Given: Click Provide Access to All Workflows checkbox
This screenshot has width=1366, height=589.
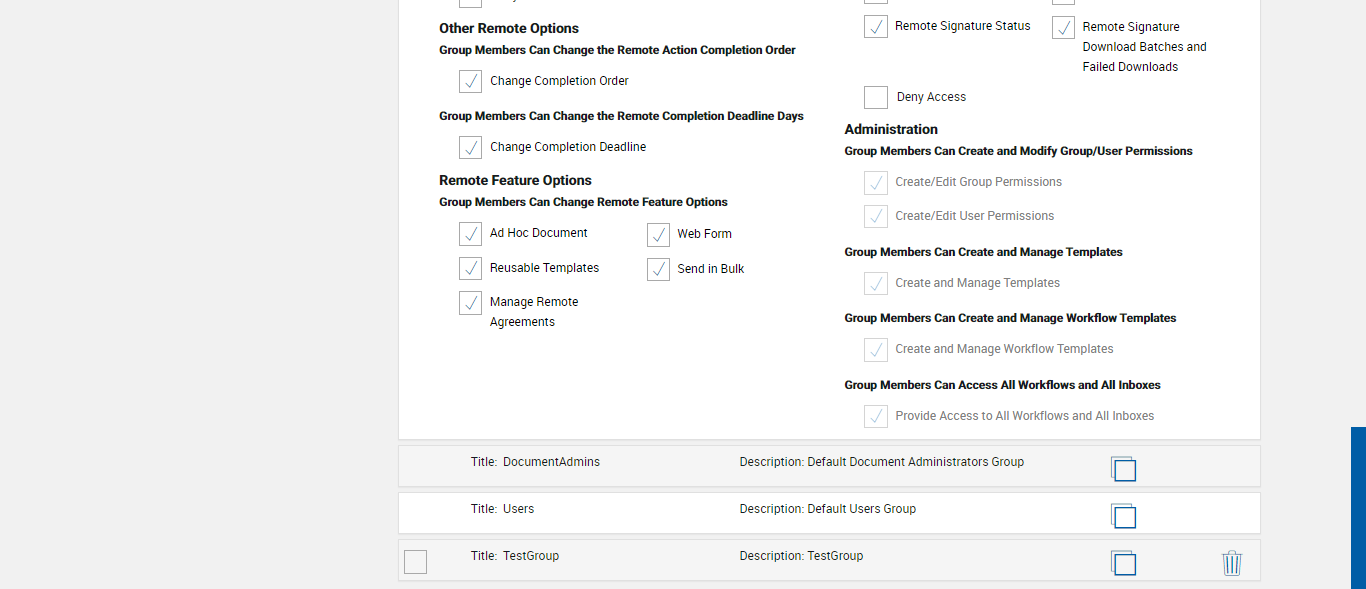Looking at the screenshot, I should point(876,416).
